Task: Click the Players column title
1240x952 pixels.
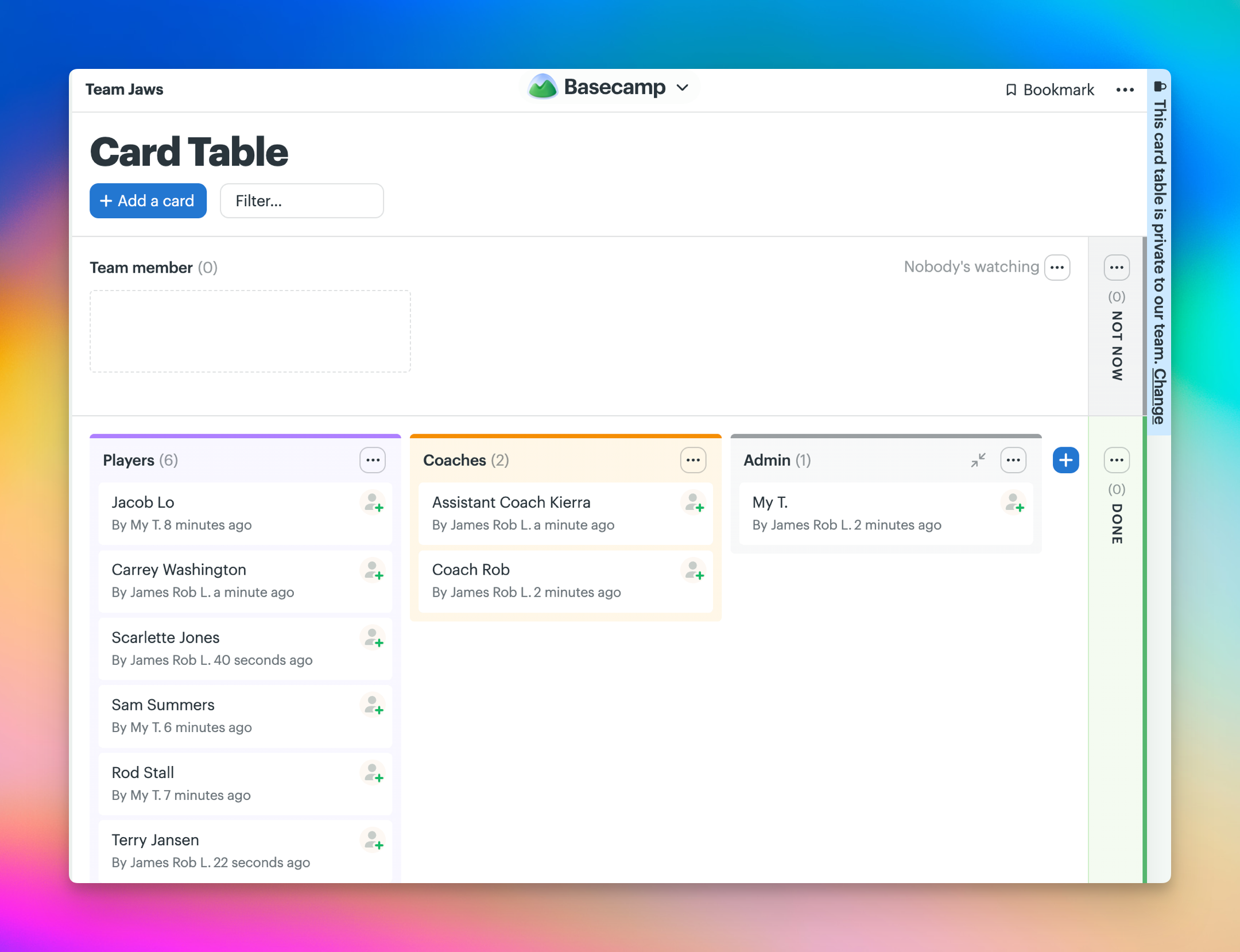Action: pyautogui.click(x=129, y=460)
